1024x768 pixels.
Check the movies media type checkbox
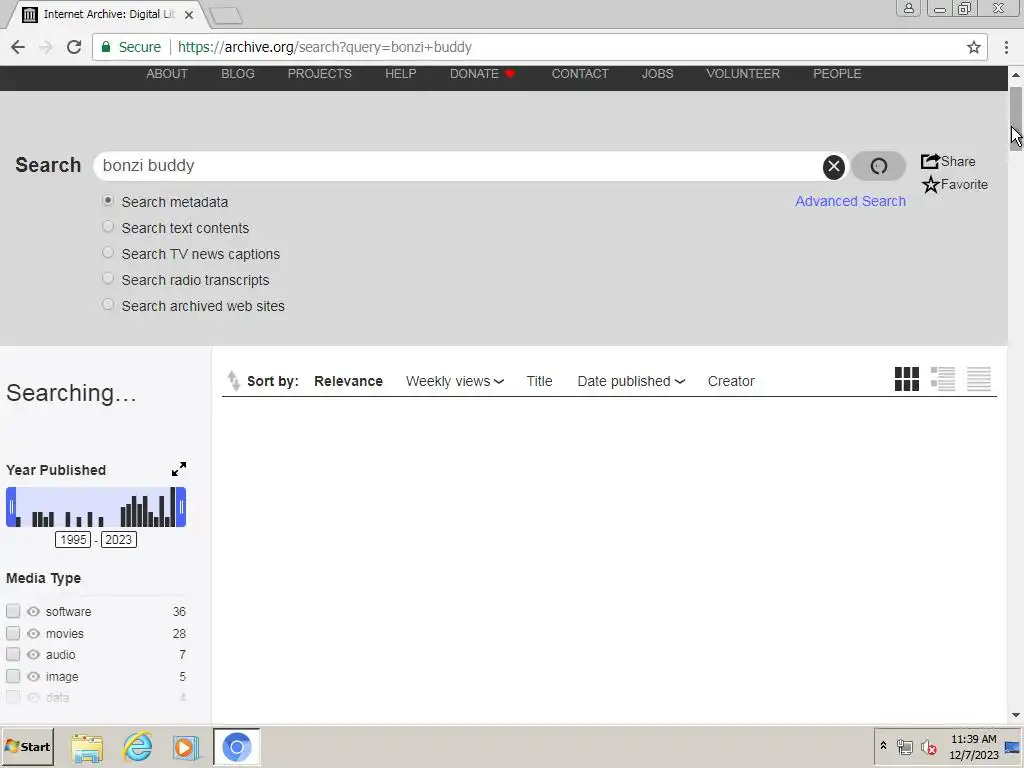tap(13, 633)
